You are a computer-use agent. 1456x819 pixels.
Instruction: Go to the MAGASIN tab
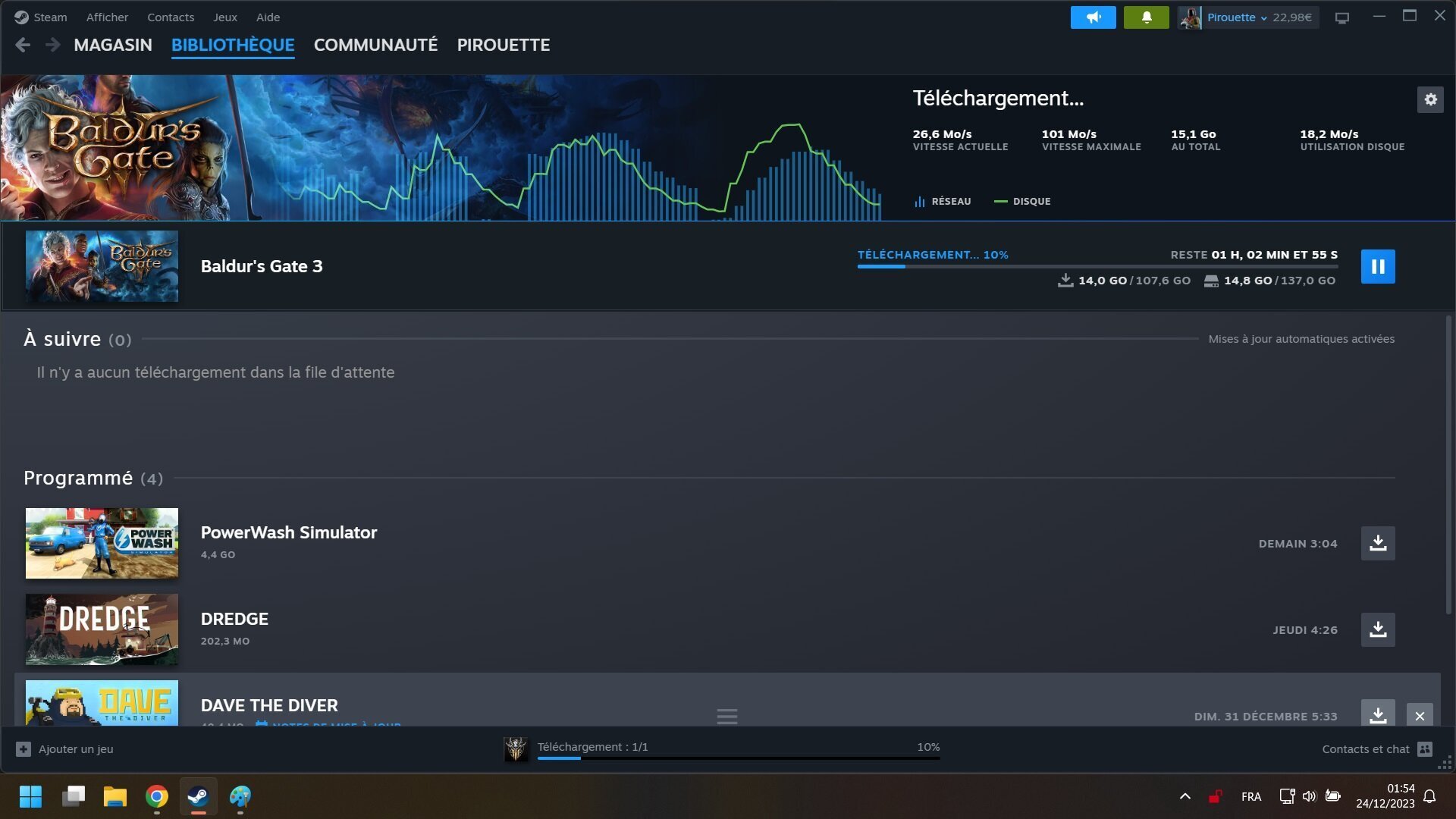tap(113, 45)
